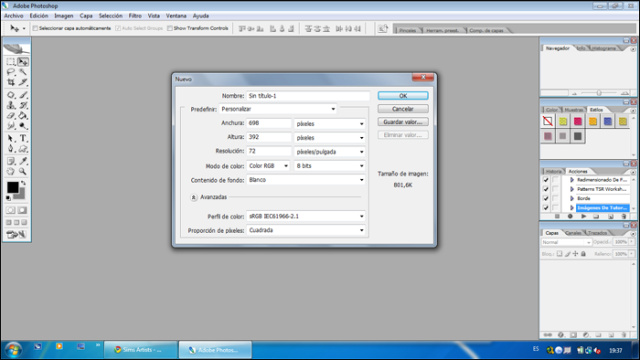Click the play action button in Acciones panel
The width and height of the screenshot is (640, 360).
(x=583, y=216)
